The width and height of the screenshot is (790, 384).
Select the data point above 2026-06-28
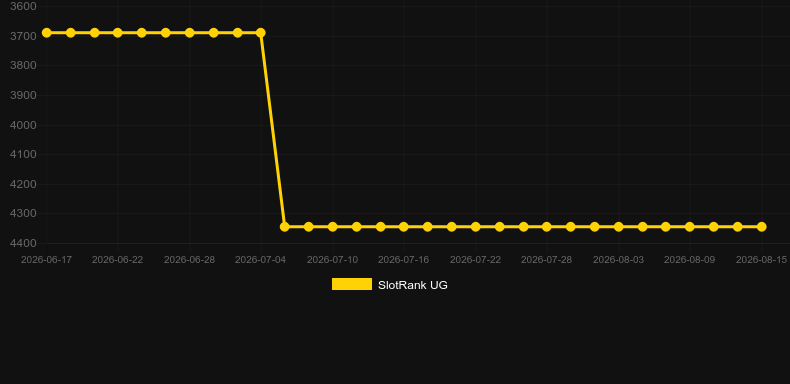189,33
